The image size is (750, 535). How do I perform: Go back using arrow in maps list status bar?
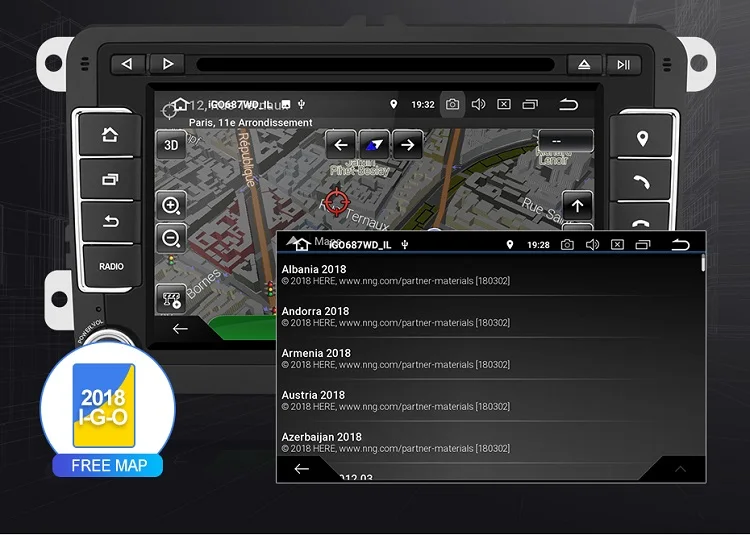(x=681, y=245)
